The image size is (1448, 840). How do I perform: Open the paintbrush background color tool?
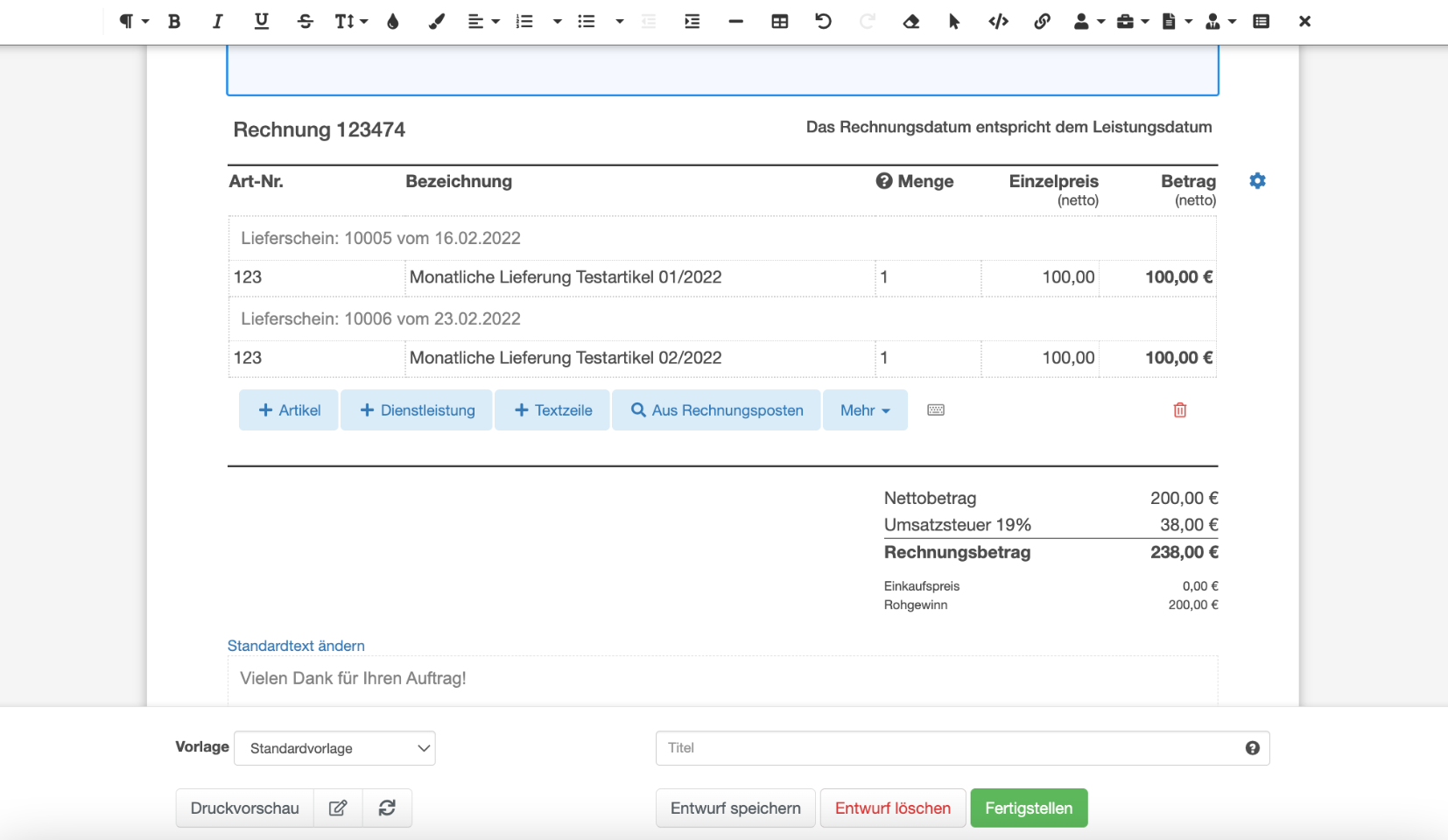436,21
